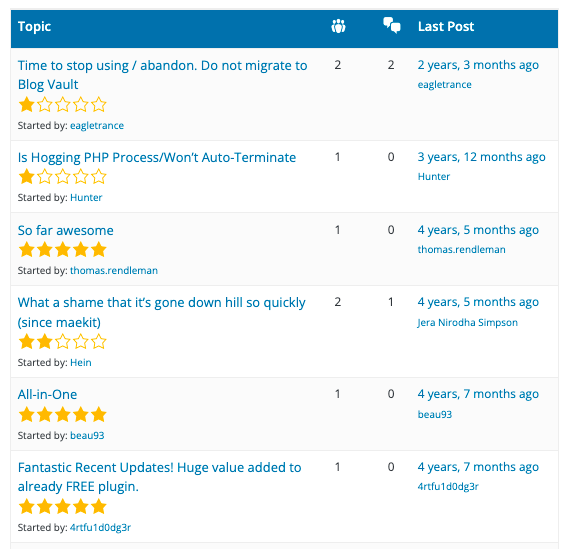The width and height of the screenshot is (567, 549).
Task: Go to '2 years, 3 months ago' post
Action: [478, 65]
